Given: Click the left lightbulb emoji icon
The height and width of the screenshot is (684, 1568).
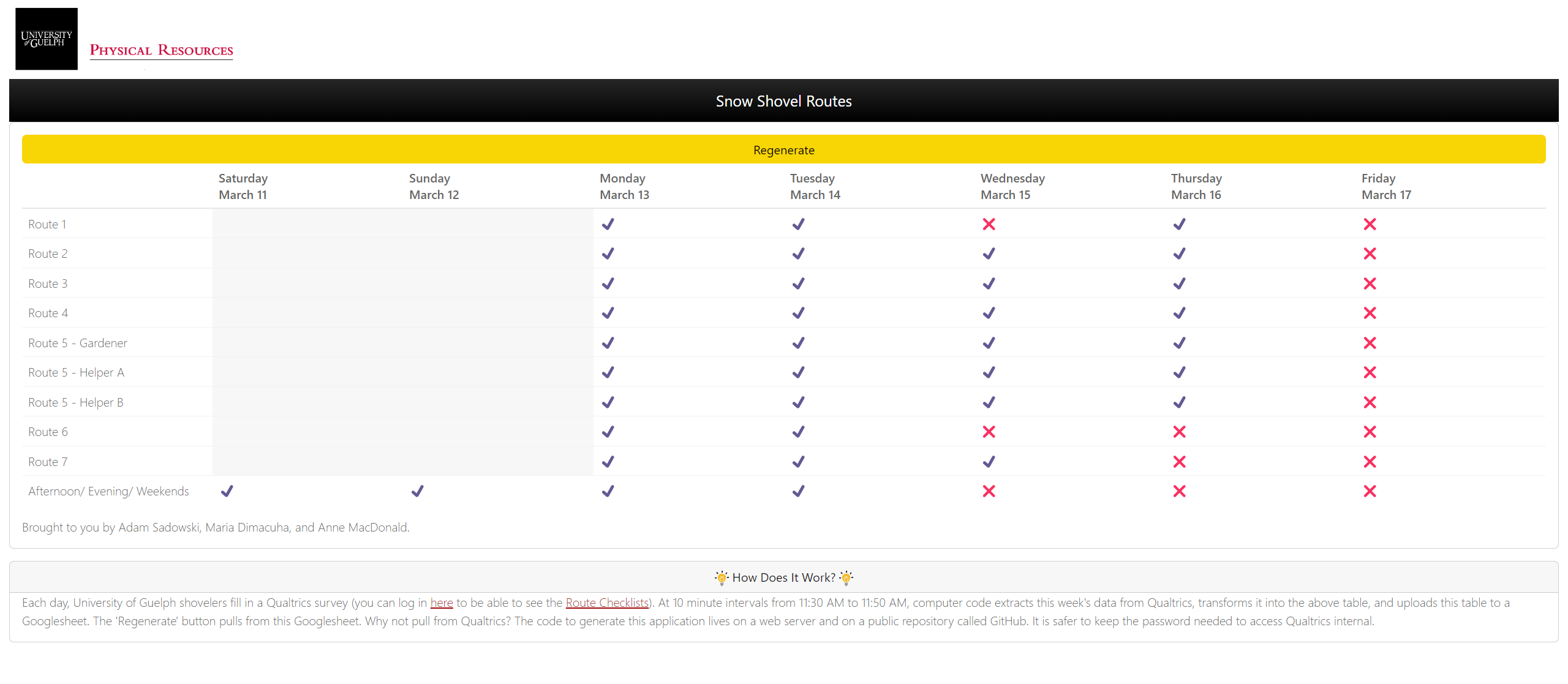Looking at the screenshot, I should tap(722, 577).
